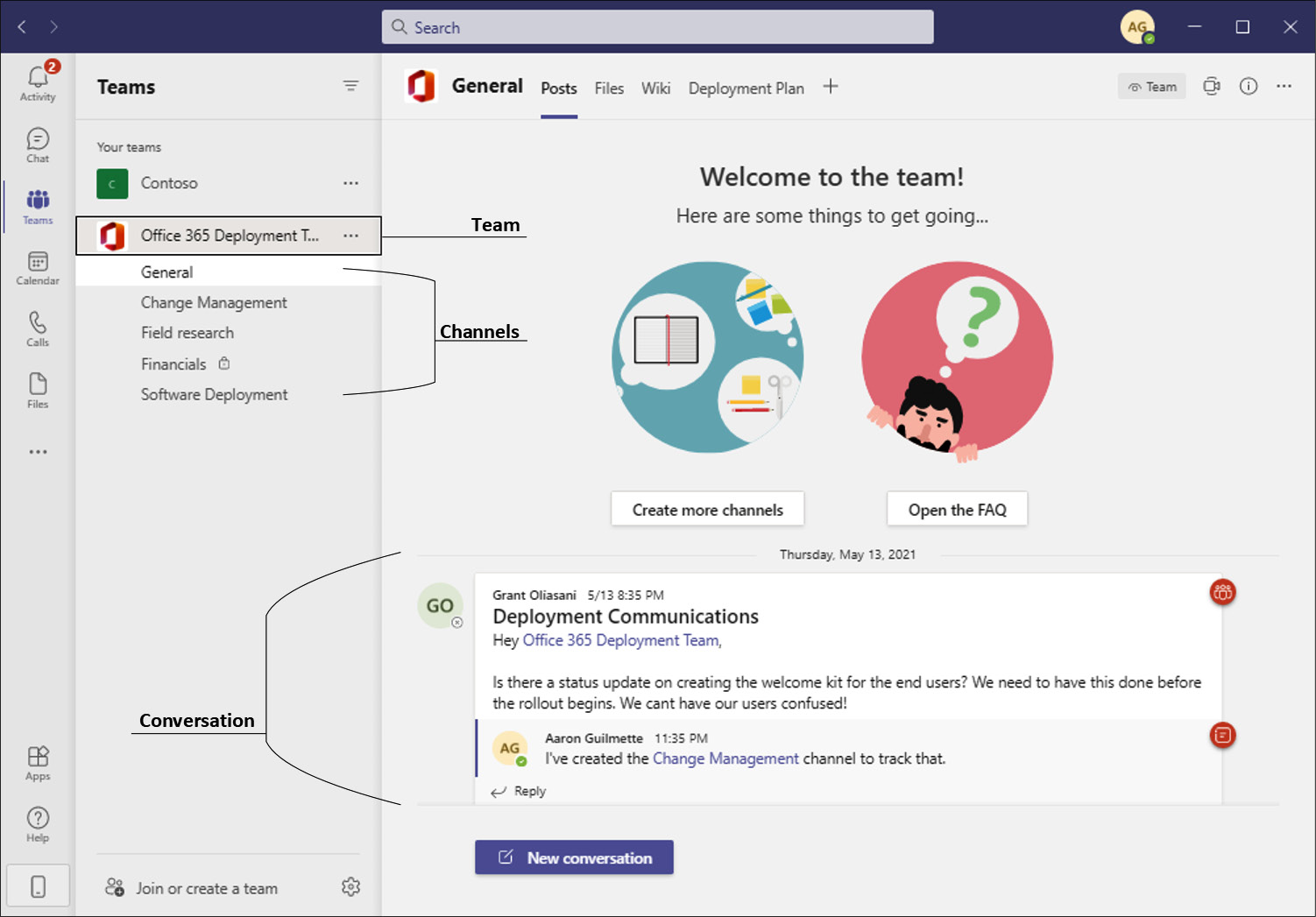Start a New conversation
The width and height of the screenshot is (1316, 917).
[x=574, y=857]
